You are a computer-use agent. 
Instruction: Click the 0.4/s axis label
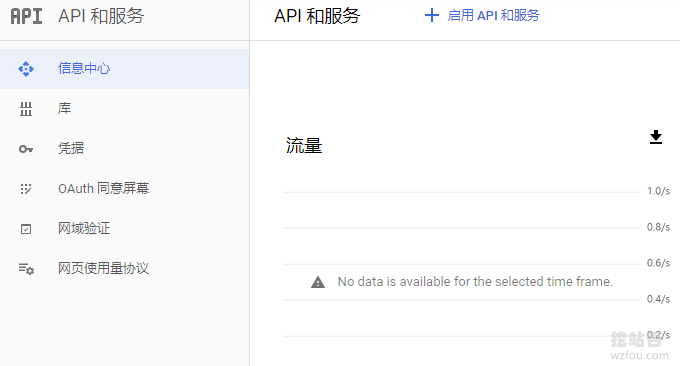click(658, 299)
